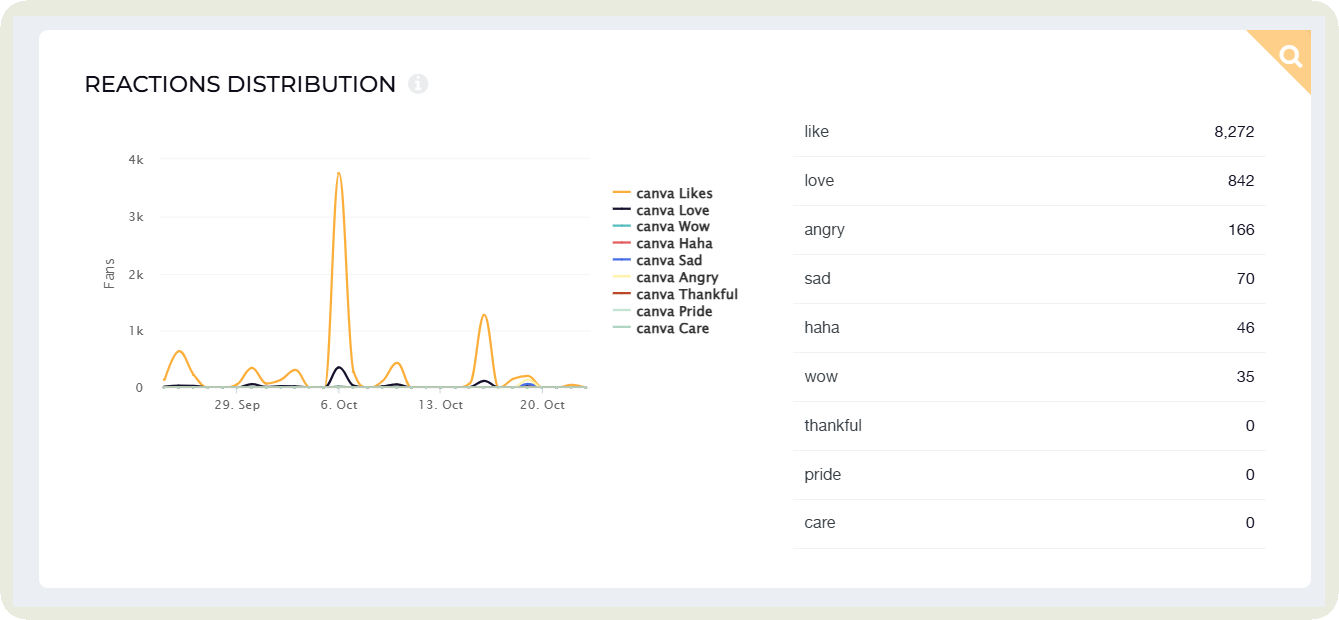Image resolution: width=1339 pixels, height=620 pixels.
Task: Click the canva Wow legend marker
Action: tap(620, 227)
